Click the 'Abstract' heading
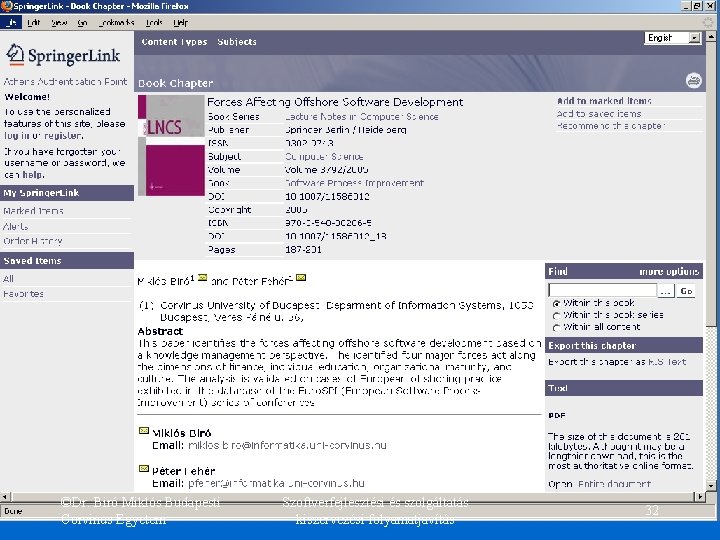 [160, 331]
